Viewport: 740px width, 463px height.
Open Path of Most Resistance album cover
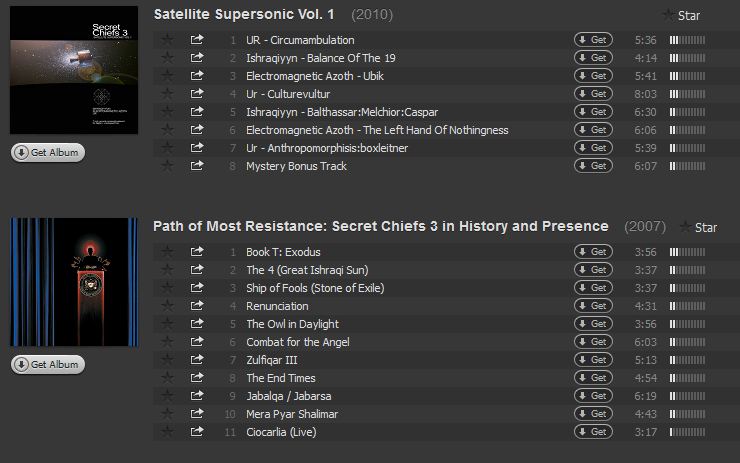pyautogui.click(x=75, y=282)
